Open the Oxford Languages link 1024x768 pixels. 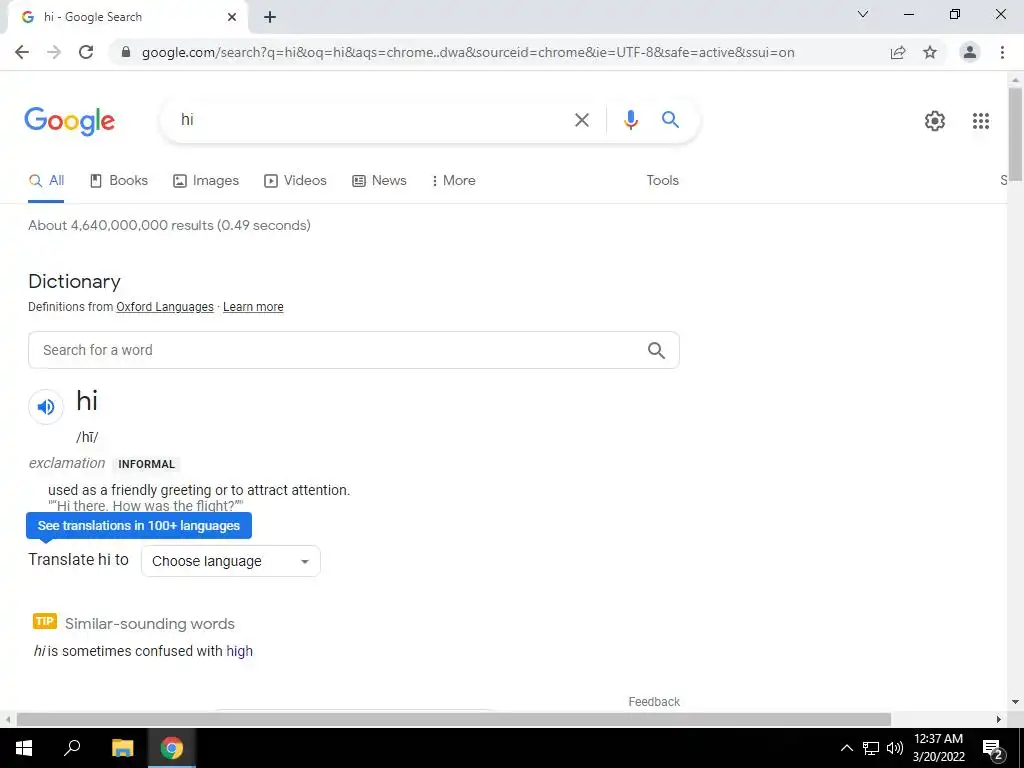(165, 307)
